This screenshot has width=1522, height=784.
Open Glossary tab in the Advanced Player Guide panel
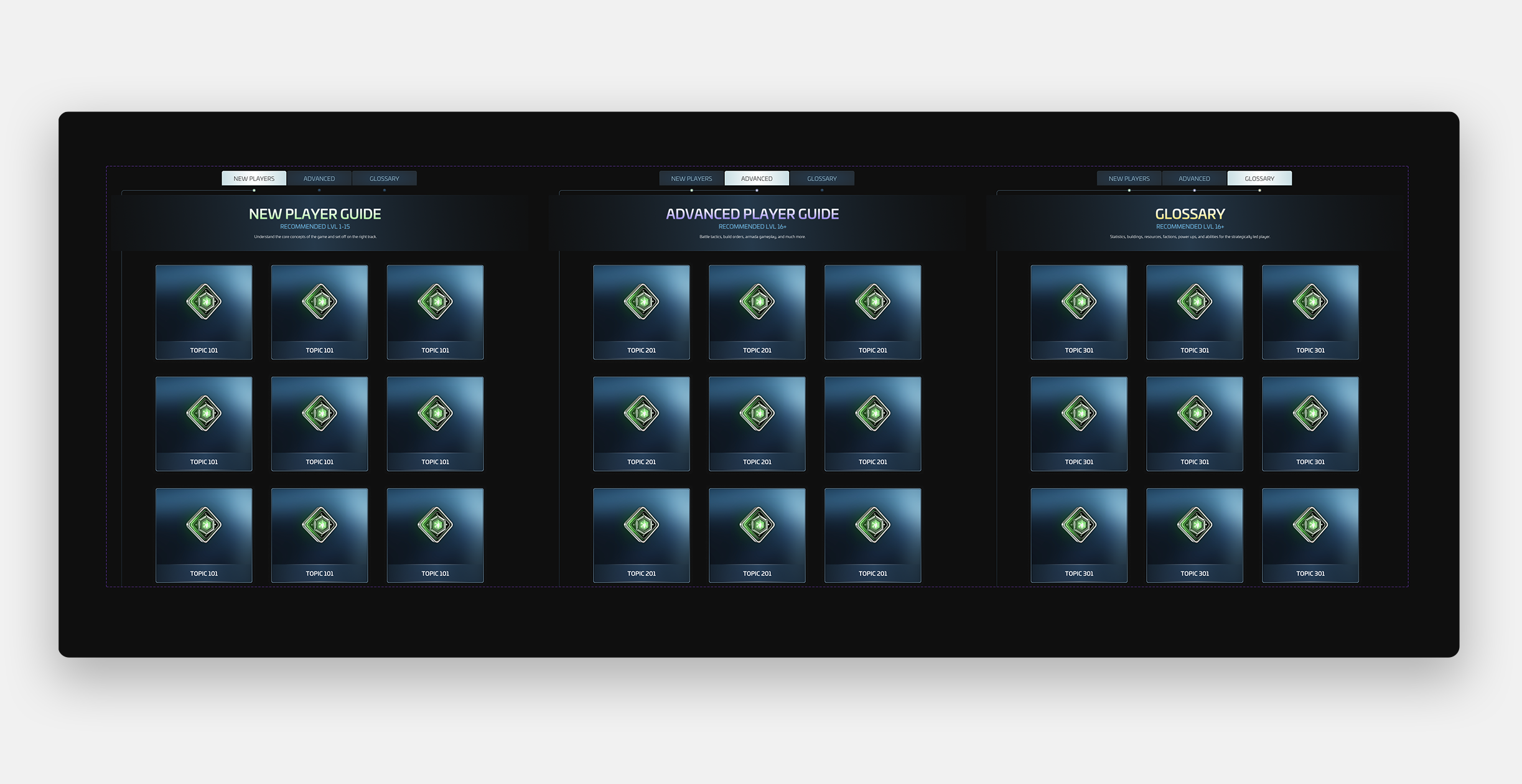[822, 179]
